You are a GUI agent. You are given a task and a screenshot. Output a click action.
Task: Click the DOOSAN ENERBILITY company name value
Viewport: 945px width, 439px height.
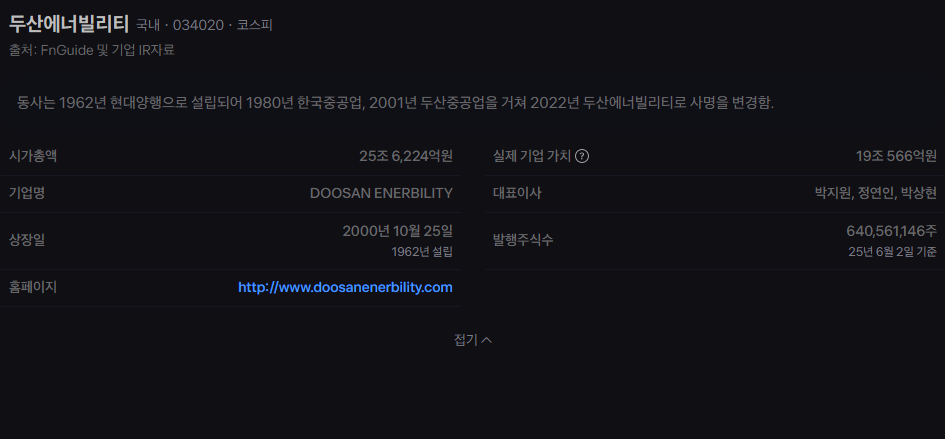(381, 193)
